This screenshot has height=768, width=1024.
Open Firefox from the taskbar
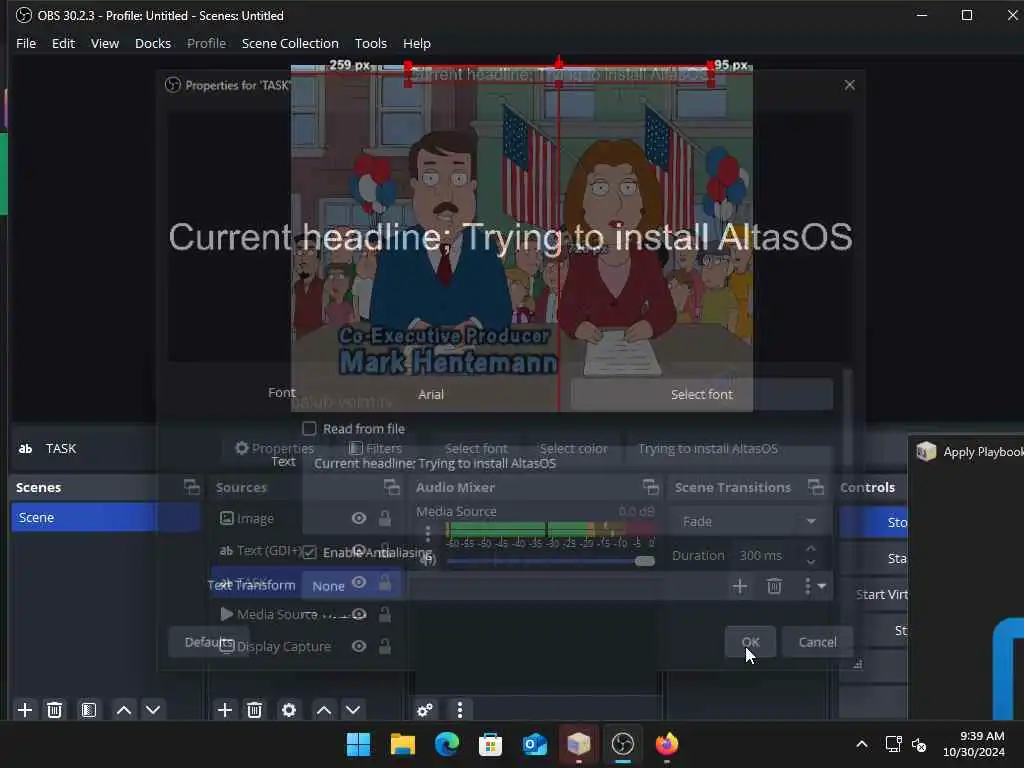tap(667, 744)
